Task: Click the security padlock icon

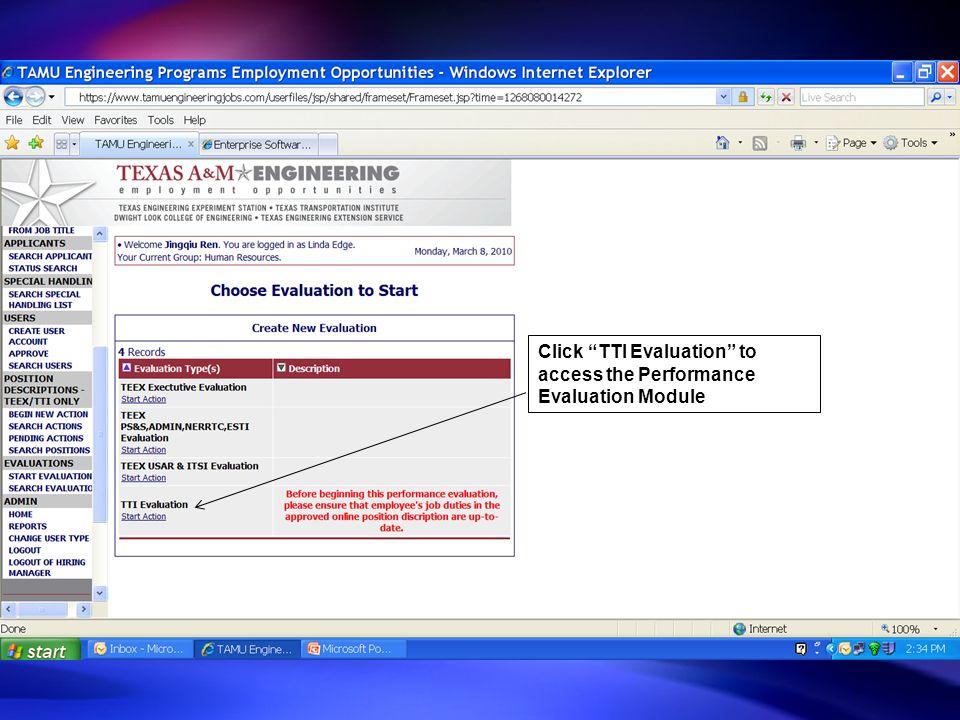Action: point(743,97)
